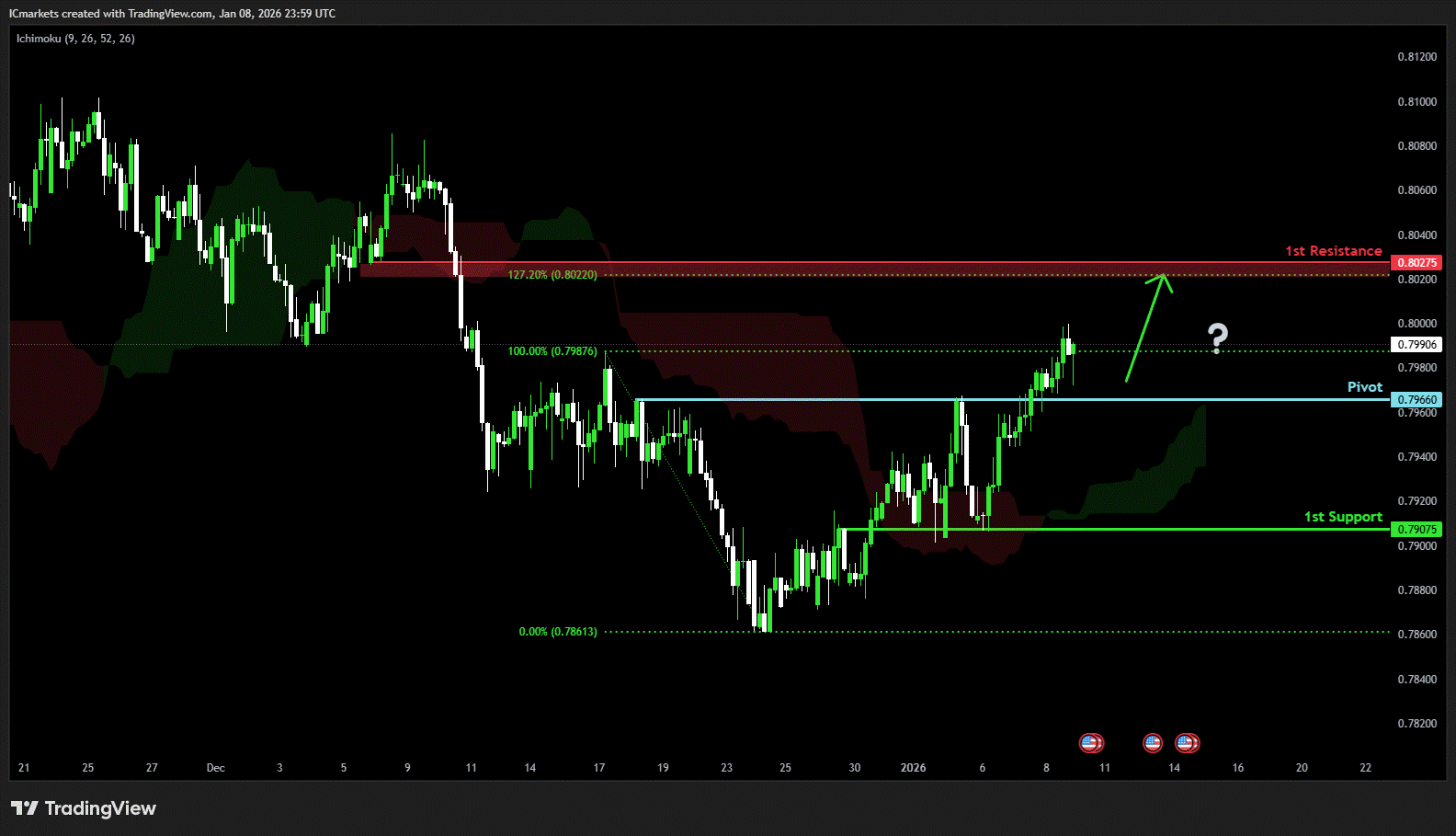Click the green 0.79075 support price tag
1456x836 pixels.
coord(1416,530)
